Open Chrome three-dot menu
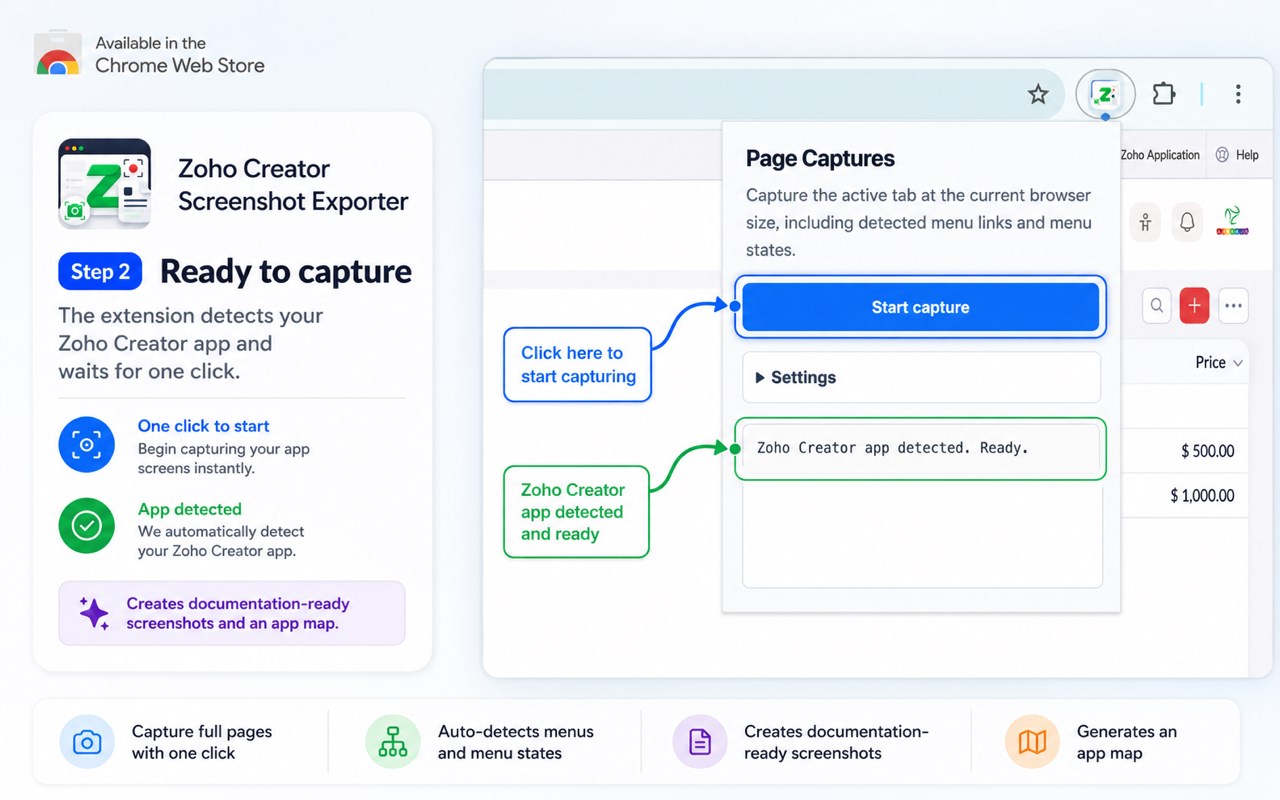The width and height of the screenshot is (1280, 800). (x=1238, y=94)
